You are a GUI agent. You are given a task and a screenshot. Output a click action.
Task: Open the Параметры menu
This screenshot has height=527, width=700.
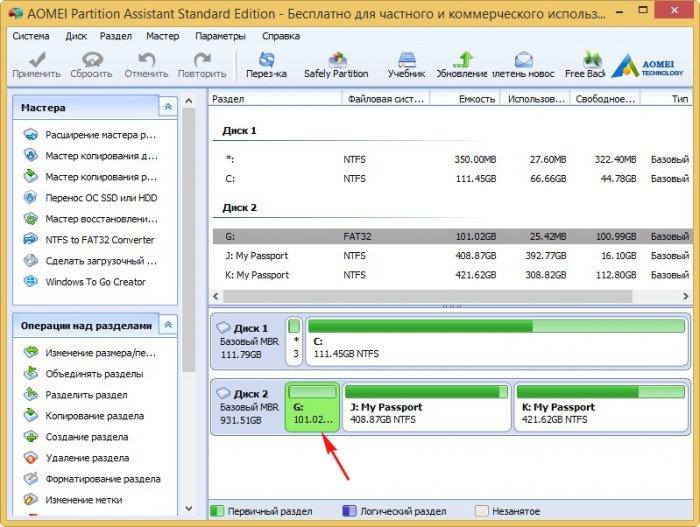221,36
